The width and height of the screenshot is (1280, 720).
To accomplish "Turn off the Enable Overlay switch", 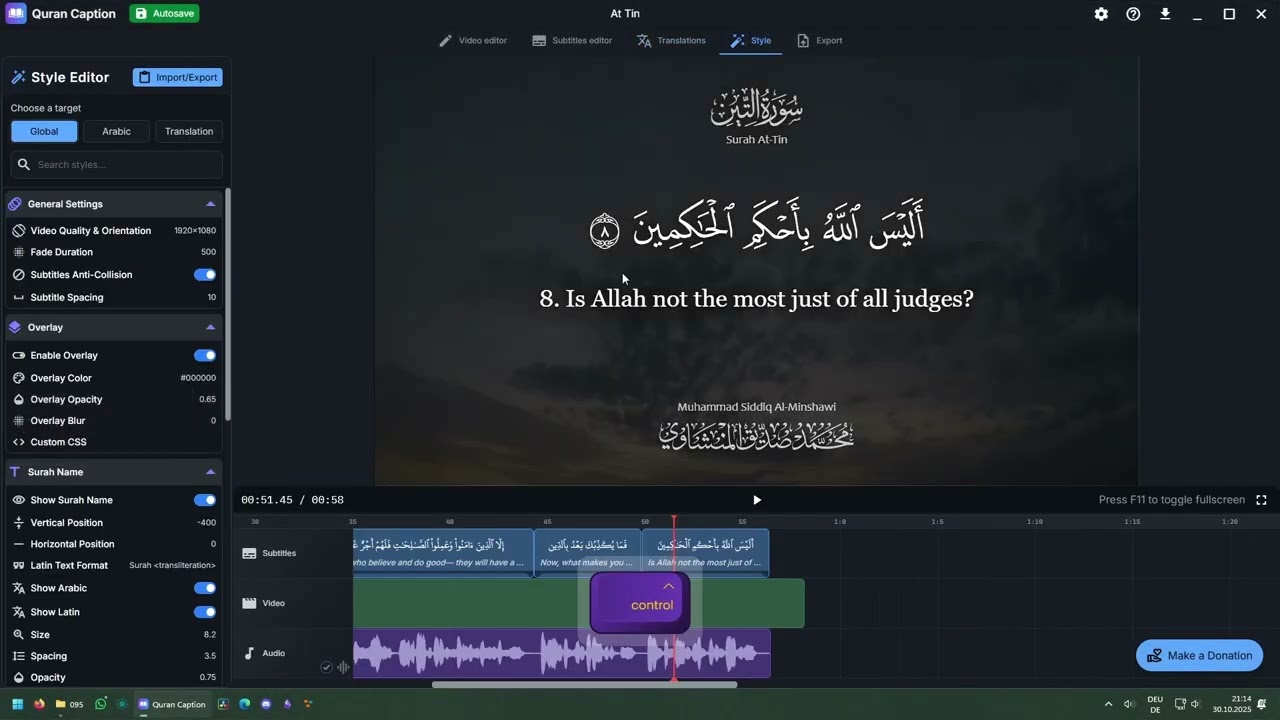I will click(x=204, y=355).
